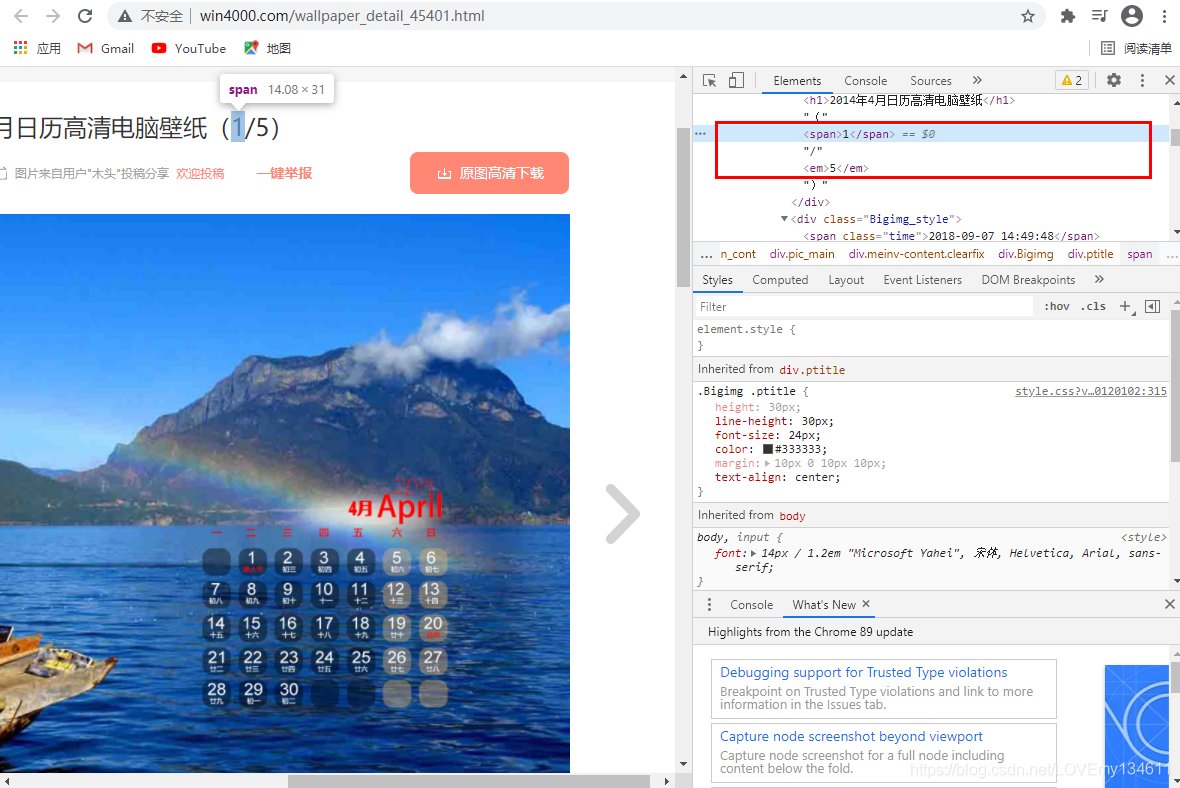Screen dimensions: 1180x788
Task: Open the extensions puzzle icon
Action: click(1067, 16)
